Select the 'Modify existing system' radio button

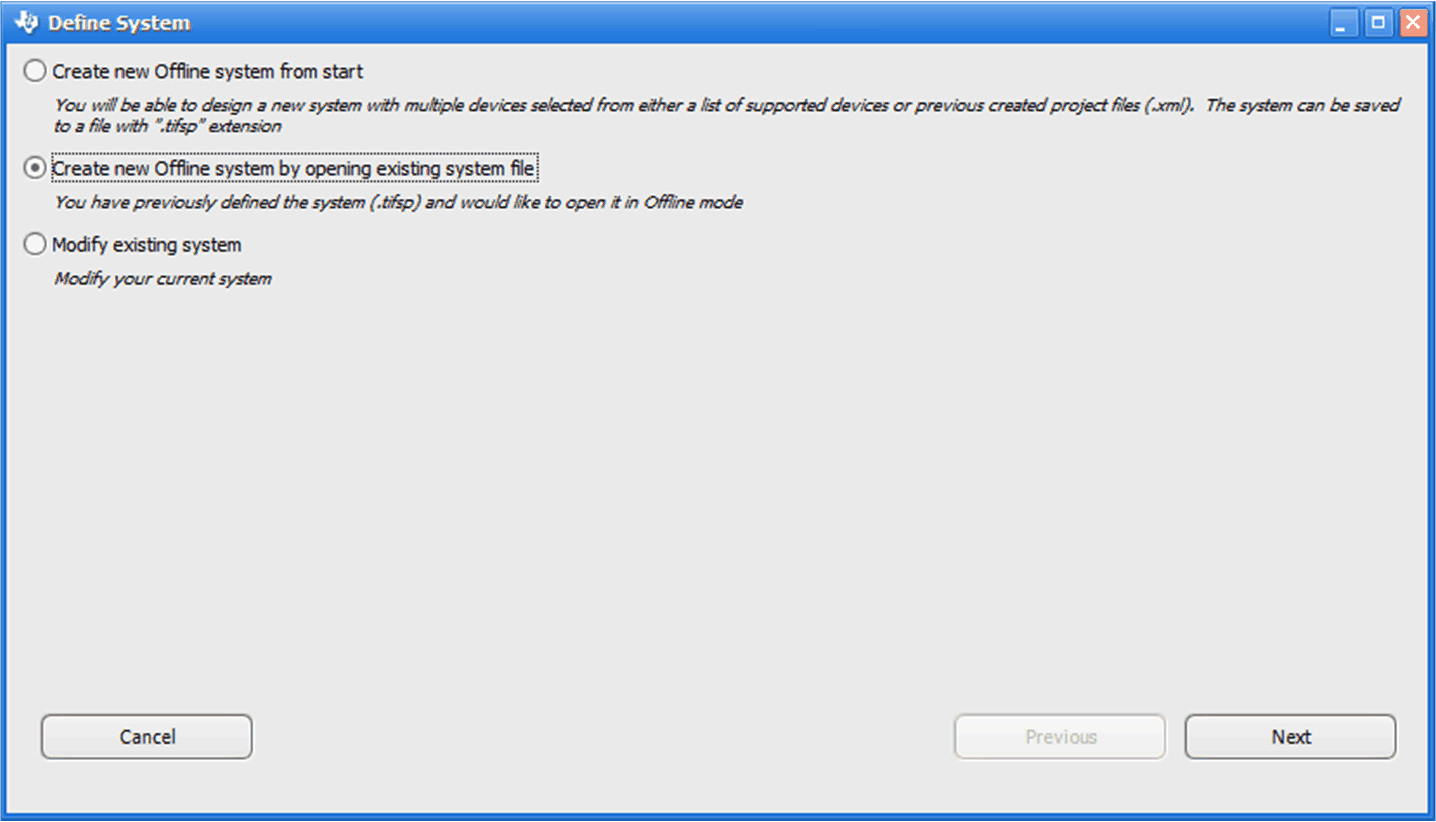point(35,245)
